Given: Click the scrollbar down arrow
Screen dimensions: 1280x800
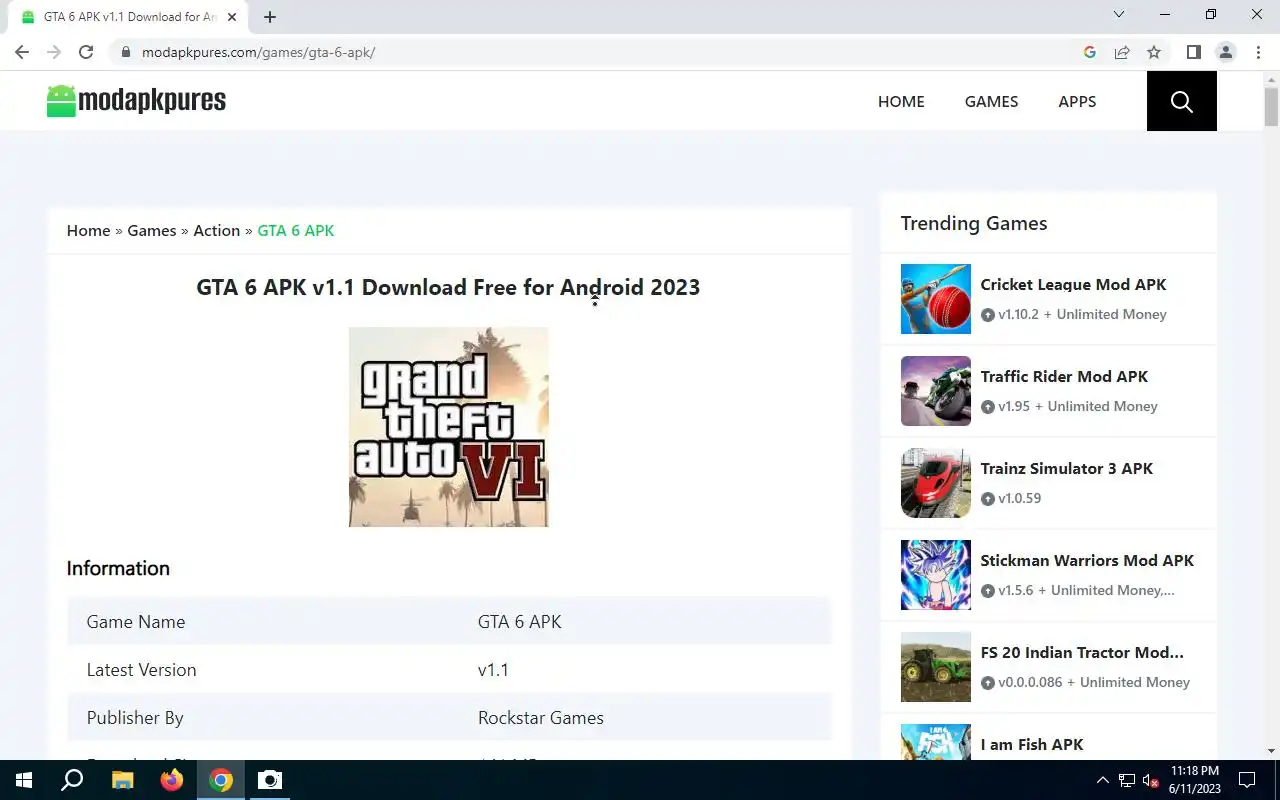Looking at the screenshot, I should (x=1271, y=750).
